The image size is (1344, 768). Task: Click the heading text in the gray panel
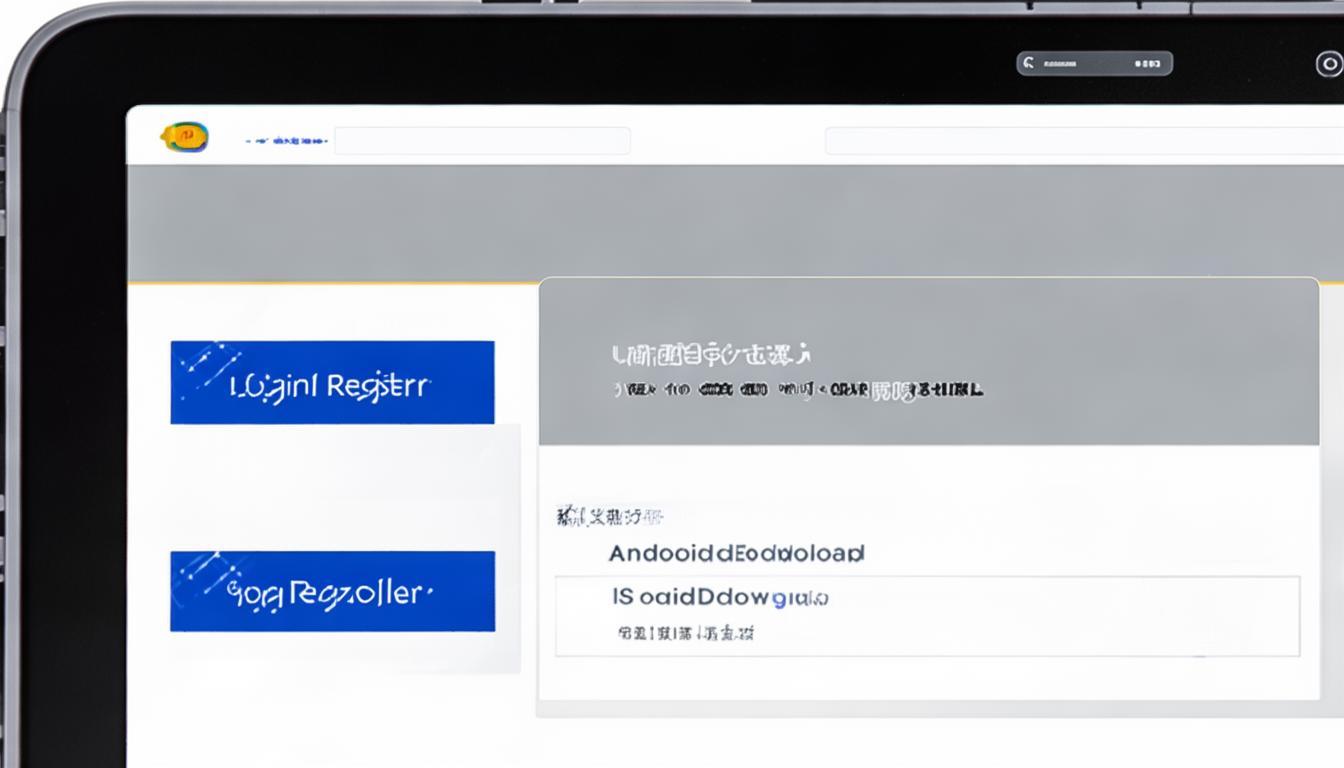(710, 354)
